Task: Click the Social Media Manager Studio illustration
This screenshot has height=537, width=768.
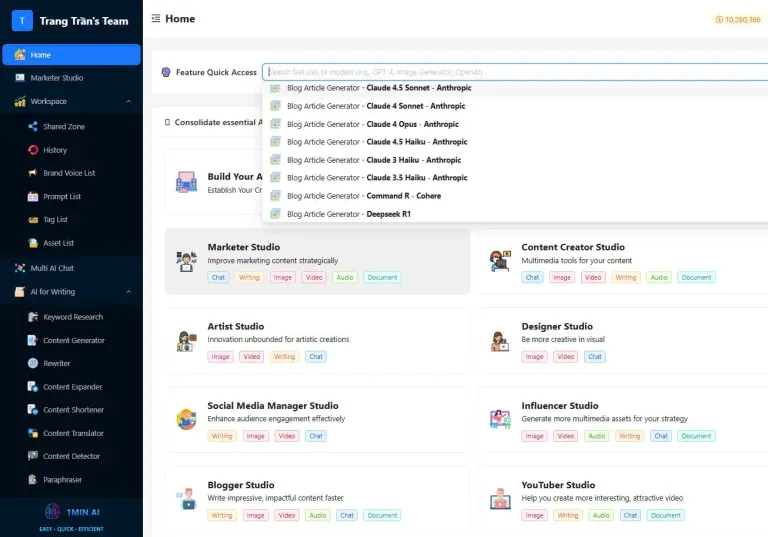Action: click(186, 419)
